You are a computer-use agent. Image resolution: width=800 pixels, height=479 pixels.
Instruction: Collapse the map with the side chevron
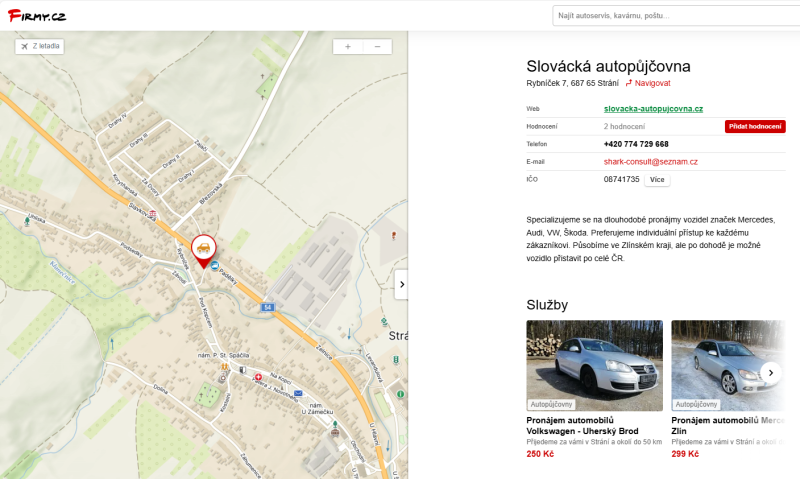(x=402, y=285)
